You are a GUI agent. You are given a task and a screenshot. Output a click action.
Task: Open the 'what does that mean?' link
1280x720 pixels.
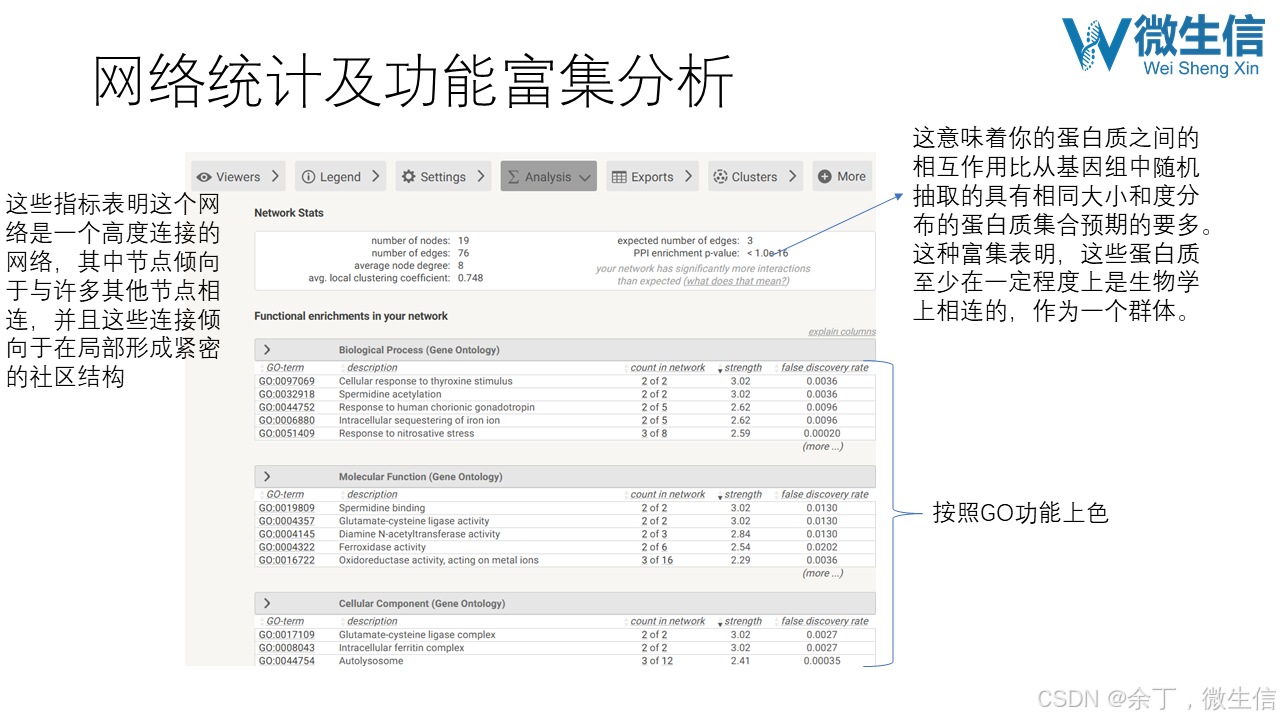click(x=737, y=281)
